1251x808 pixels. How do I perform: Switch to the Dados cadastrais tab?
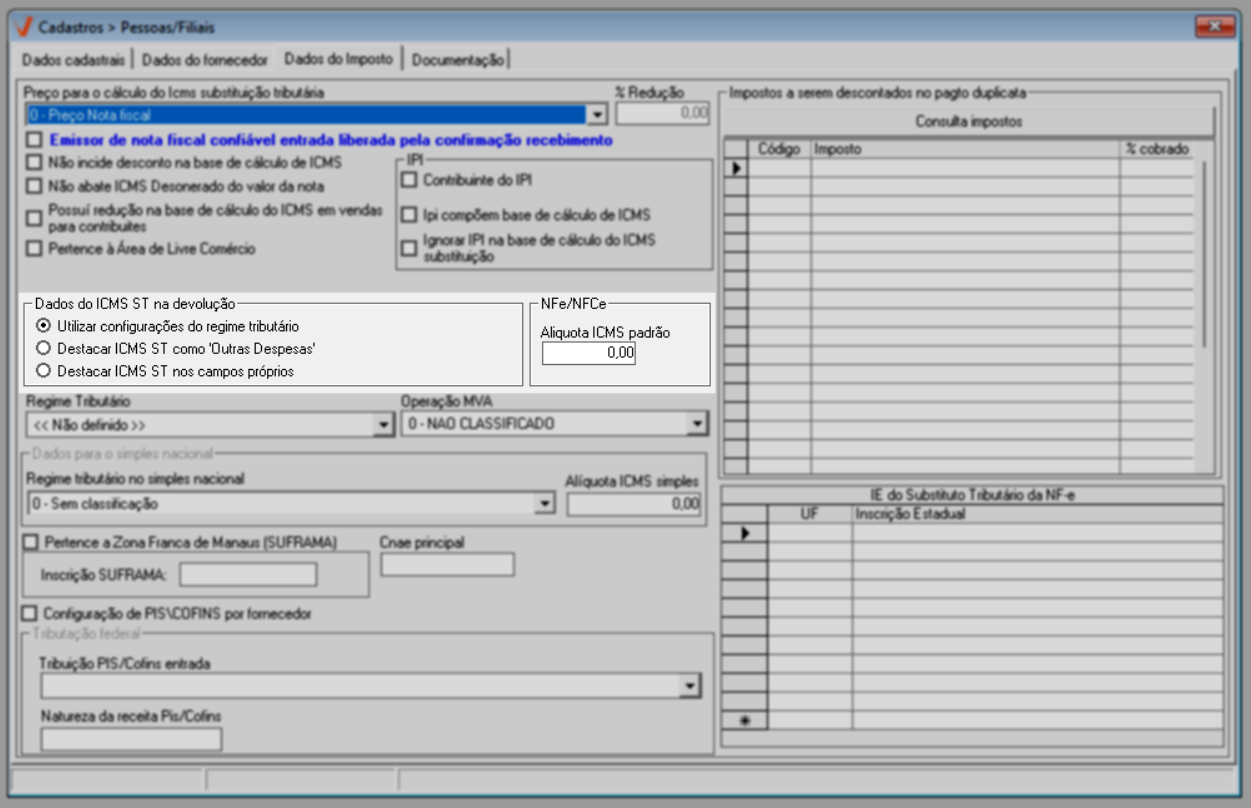[x=74, y=60]
